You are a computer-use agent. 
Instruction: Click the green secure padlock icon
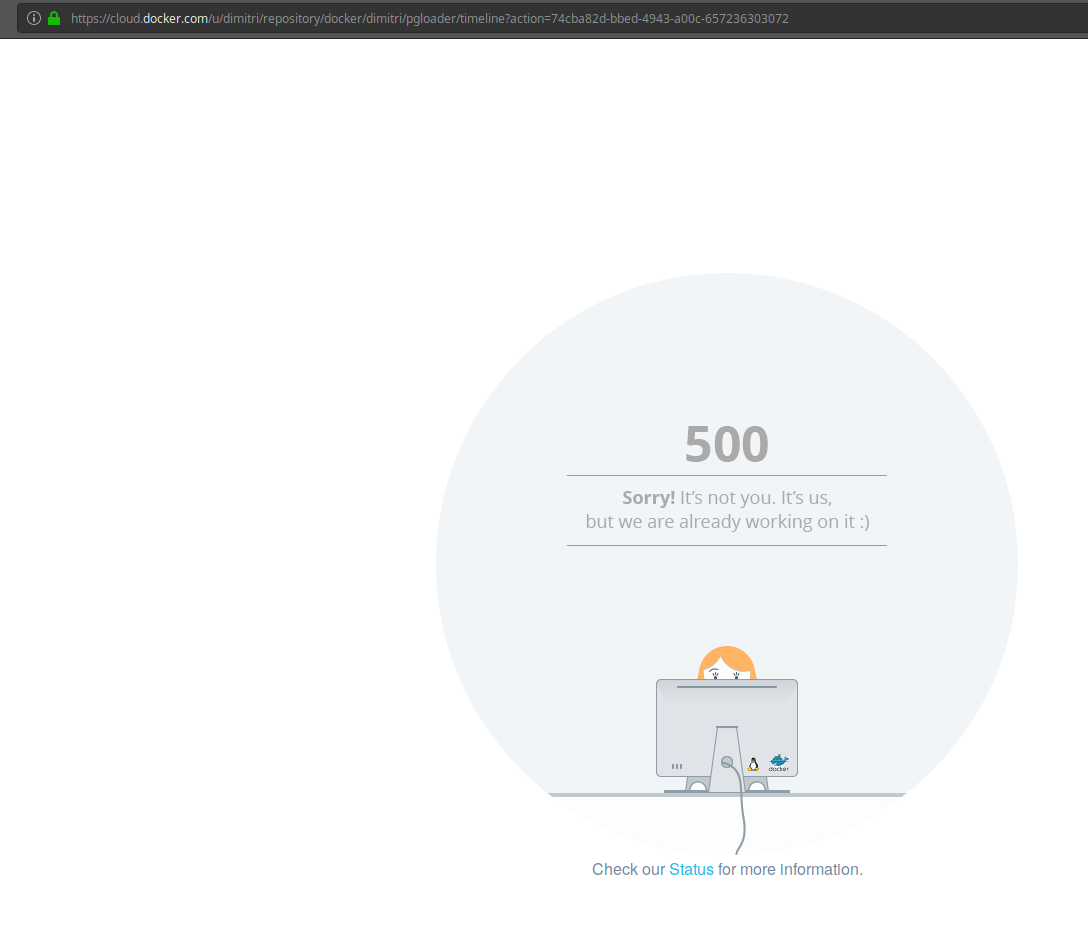pyautogui.click(x=54, y=18)
